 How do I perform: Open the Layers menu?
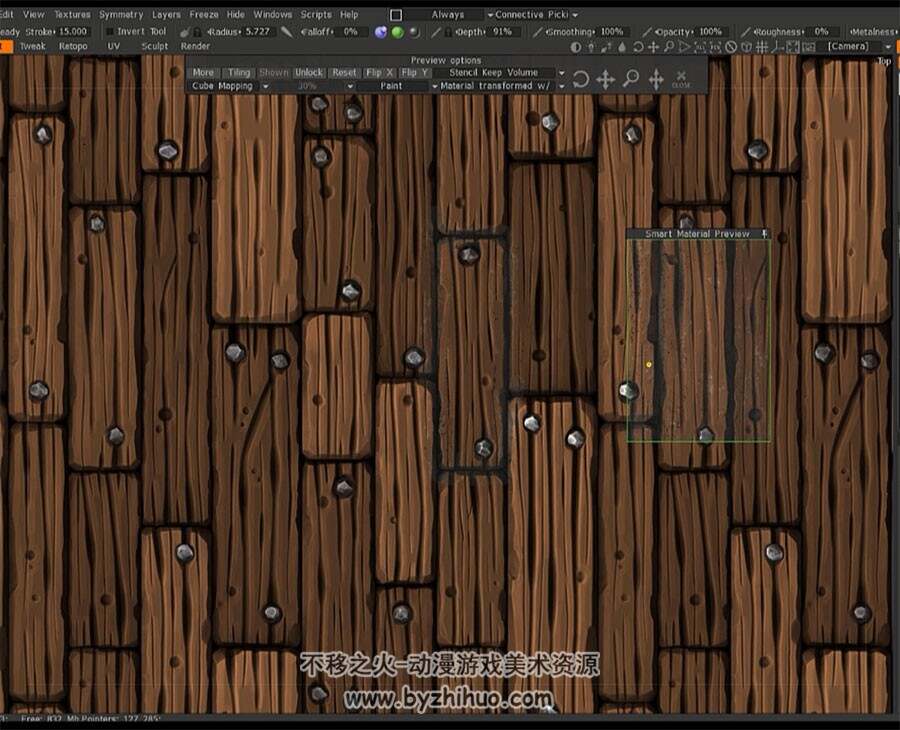click(x=166, y=14)
